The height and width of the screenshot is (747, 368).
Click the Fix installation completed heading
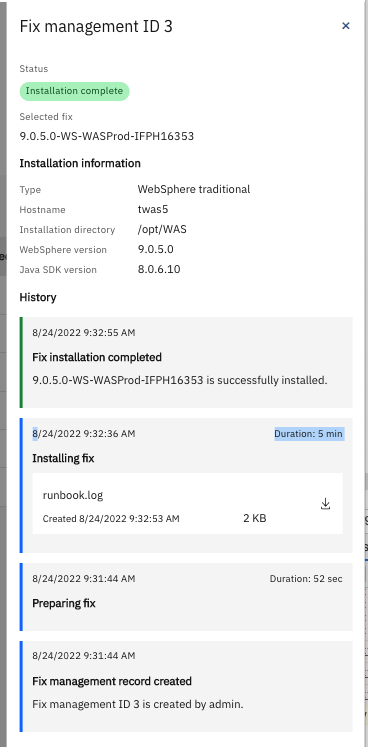tap(97, 357)
